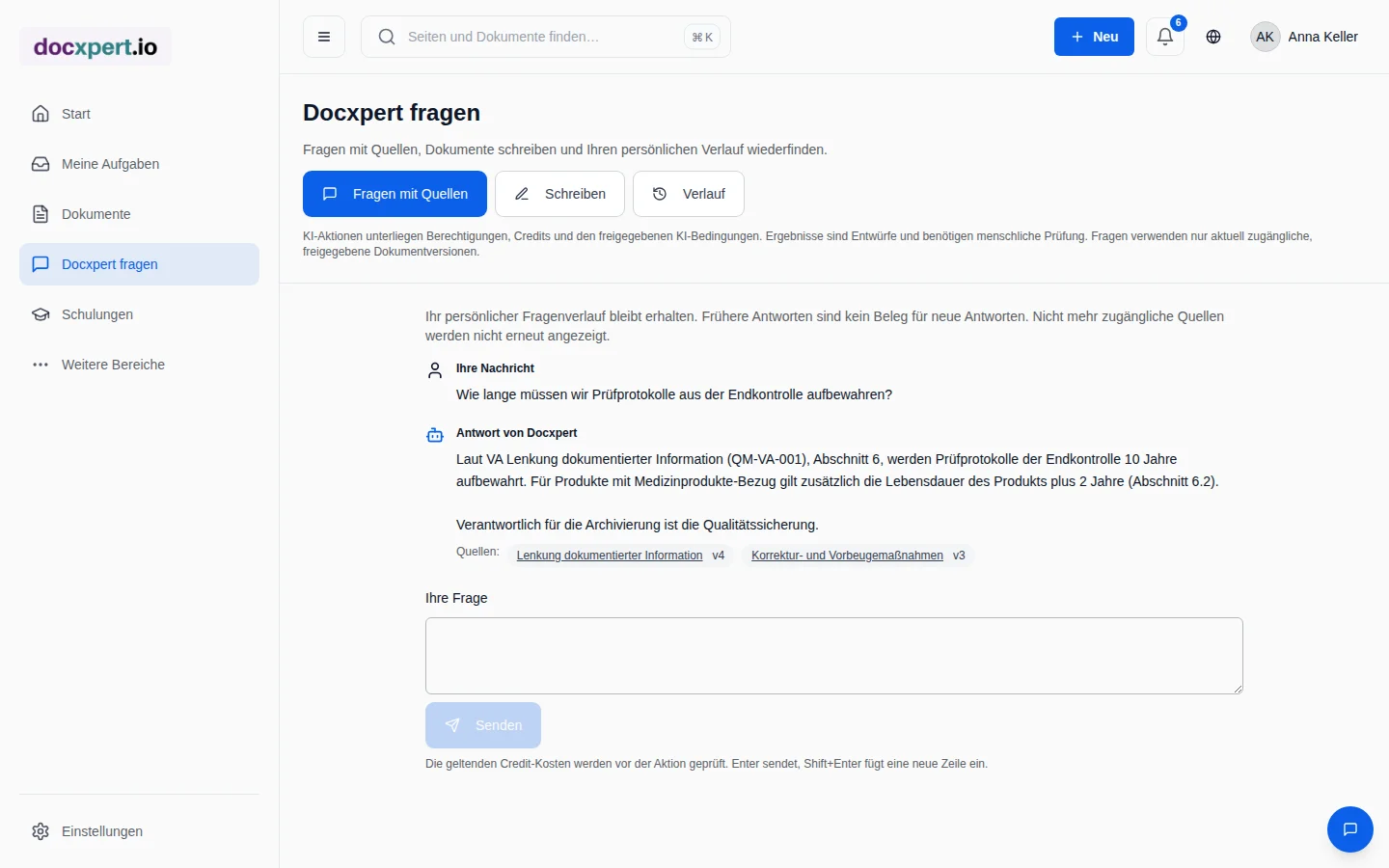
Task: Select Docxpert fragen in sidebar
Action: [139, 264]
